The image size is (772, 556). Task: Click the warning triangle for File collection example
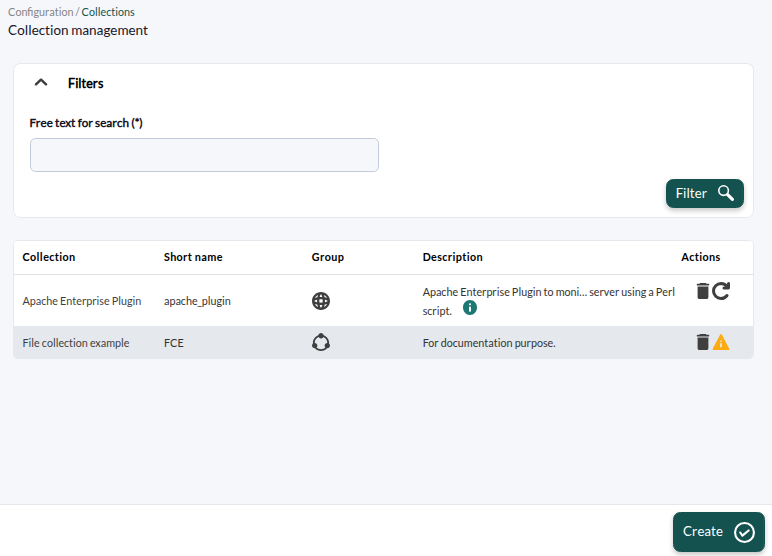click(x=721, y=342)
